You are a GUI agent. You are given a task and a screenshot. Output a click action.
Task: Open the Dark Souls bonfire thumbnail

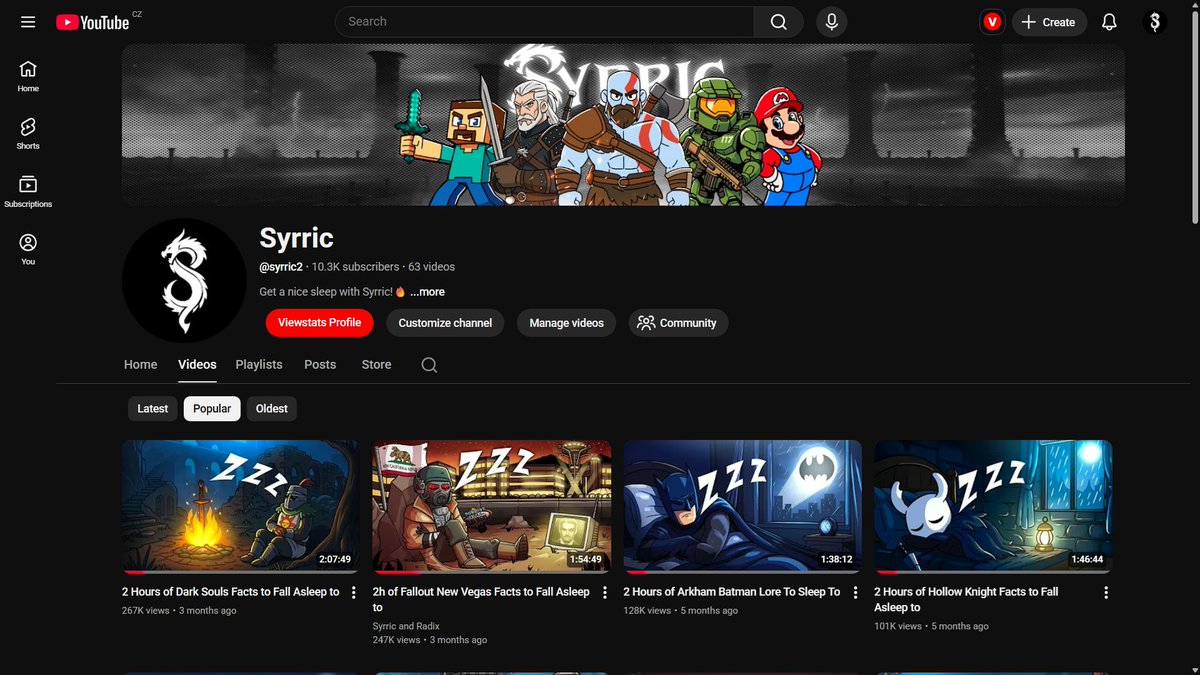pyautogui.click(x=240, y=506)
